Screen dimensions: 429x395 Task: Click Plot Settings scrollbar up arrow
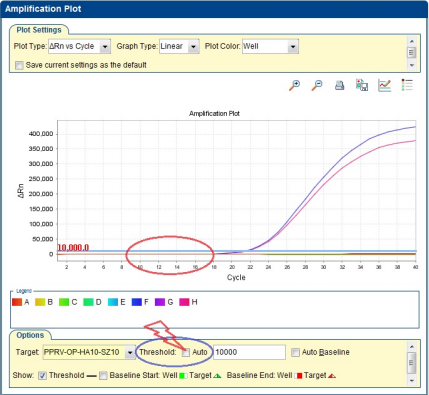pyautogui.click(x=412, y=41)
